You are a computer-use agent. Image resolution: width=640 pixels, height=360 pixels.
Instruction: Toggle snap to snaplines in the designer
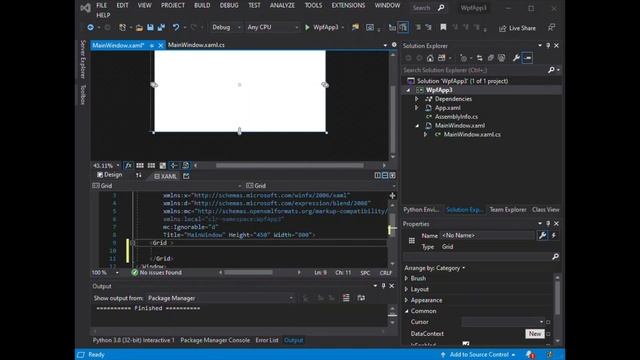point(174,165)
